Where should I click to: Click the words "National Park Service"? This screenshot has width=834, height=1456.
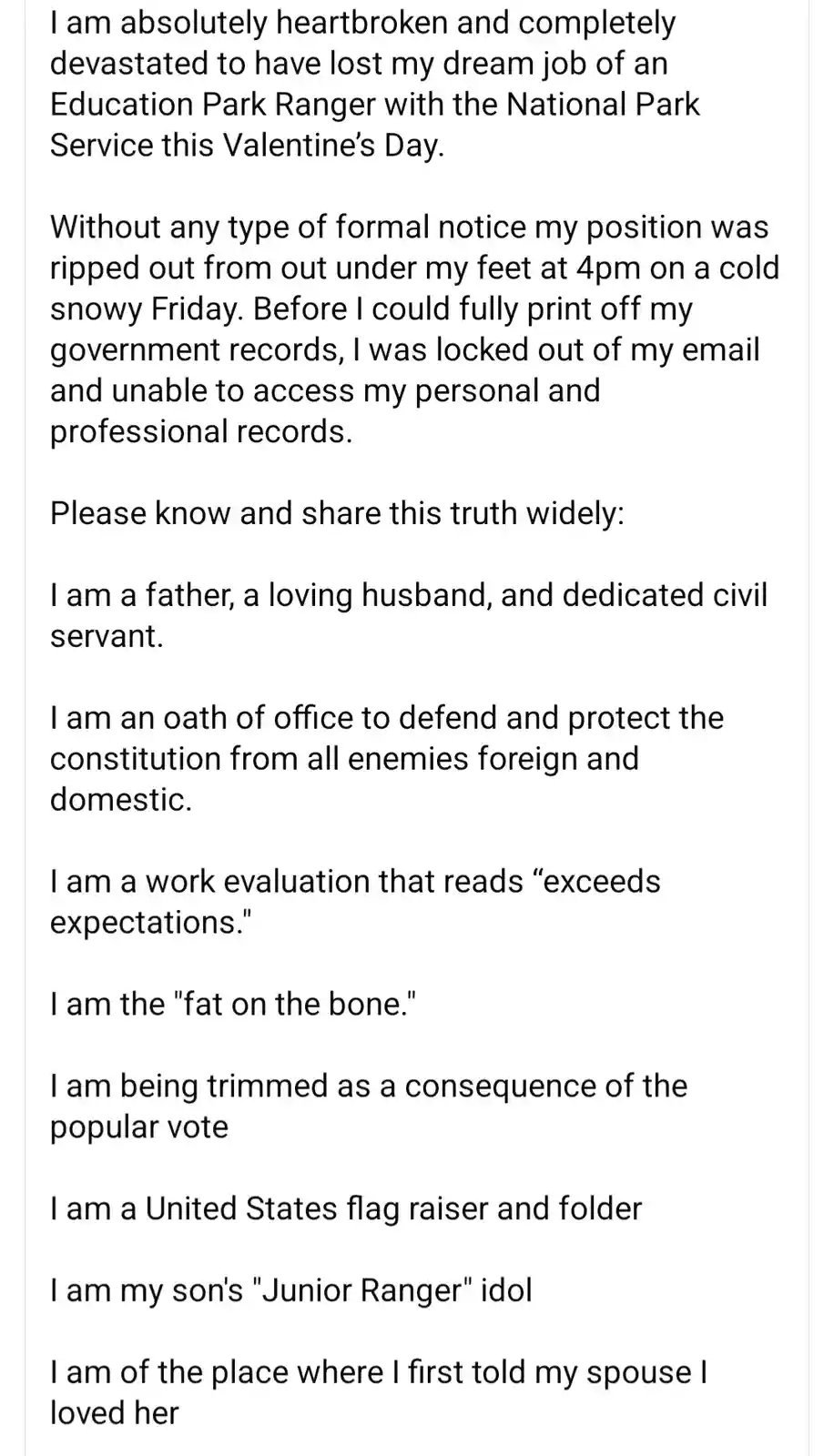(375, 125)
